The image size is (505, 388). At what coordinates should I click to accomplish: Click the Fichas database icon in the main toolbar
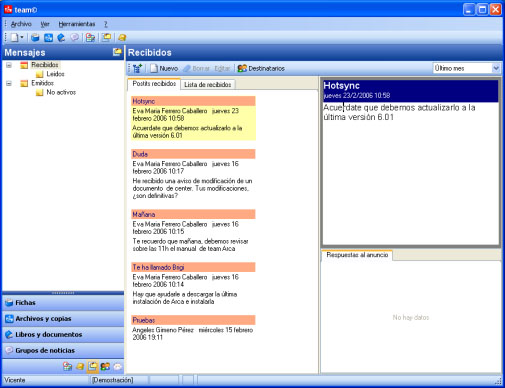tap(35, 38)
